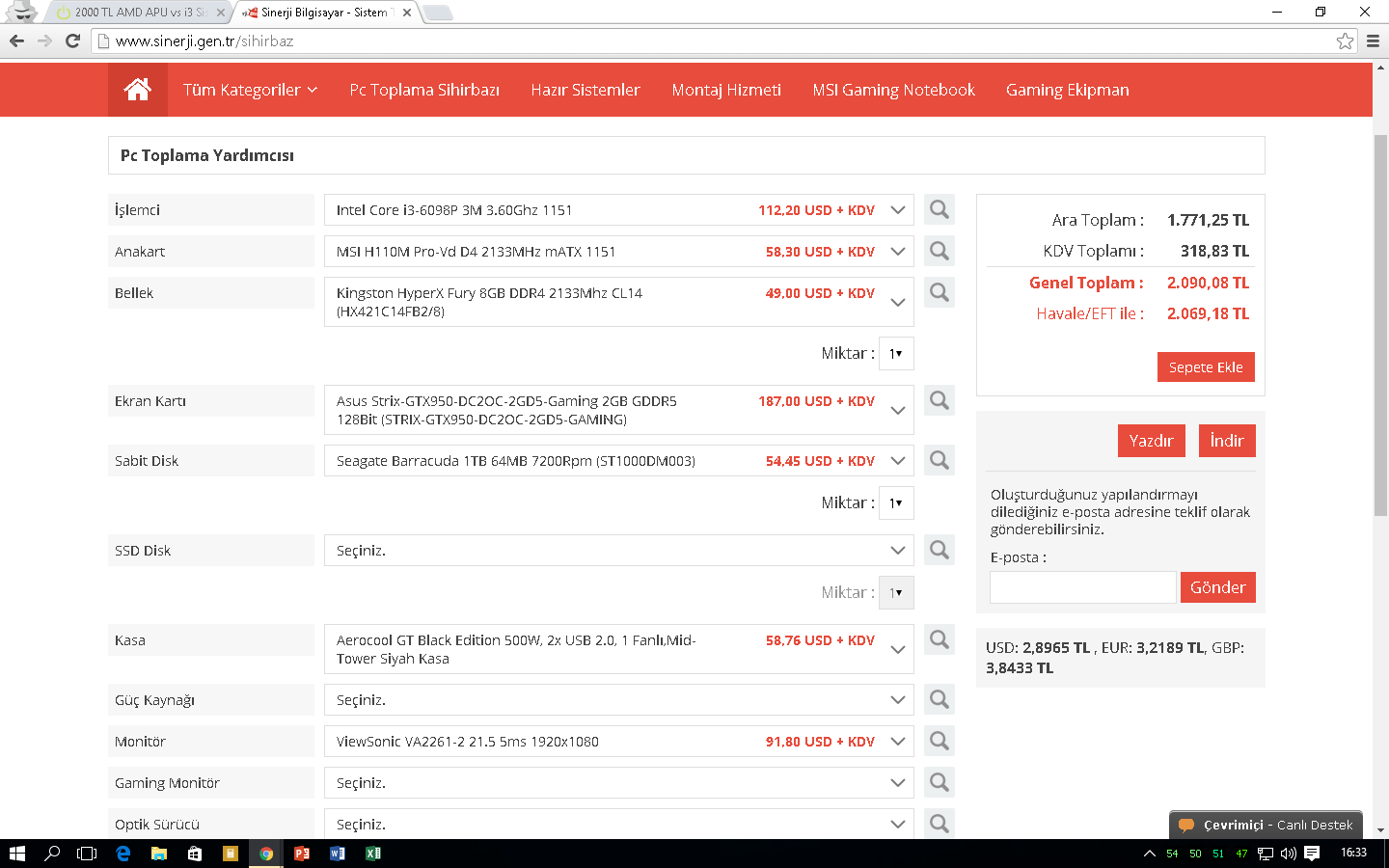Expand the Sabit Disk Seagate Barracuda dropdown
The image size is (1389, 868).
pyautogui.click(x=618, y=461)
